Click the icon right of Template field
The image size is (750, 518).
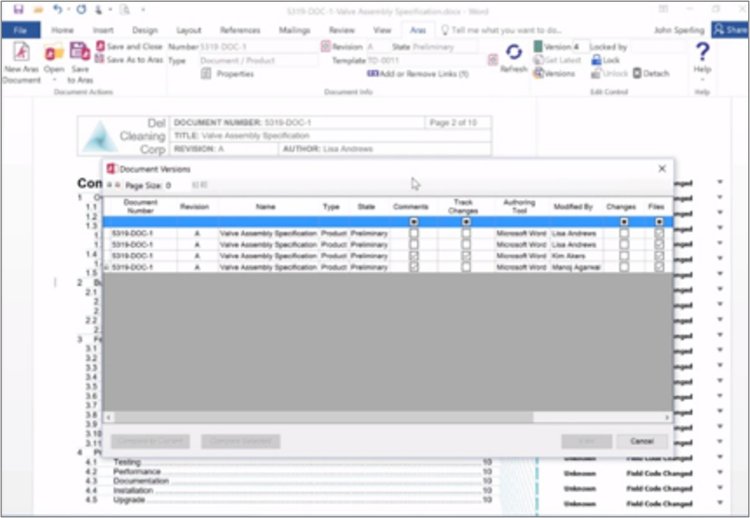coord(492,60)
